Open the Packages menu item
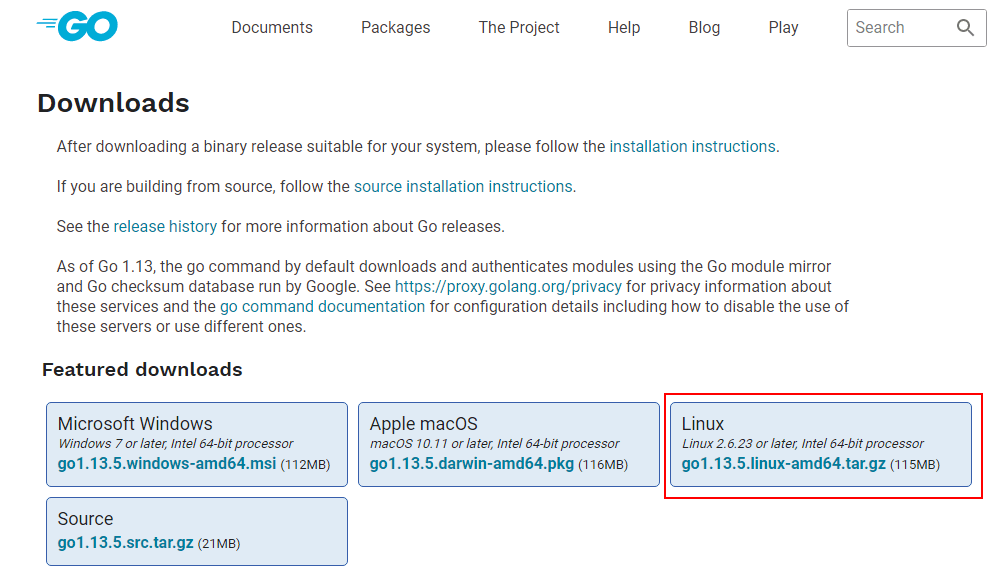Screen dimensions: 1004x588 tap(396, 28)
